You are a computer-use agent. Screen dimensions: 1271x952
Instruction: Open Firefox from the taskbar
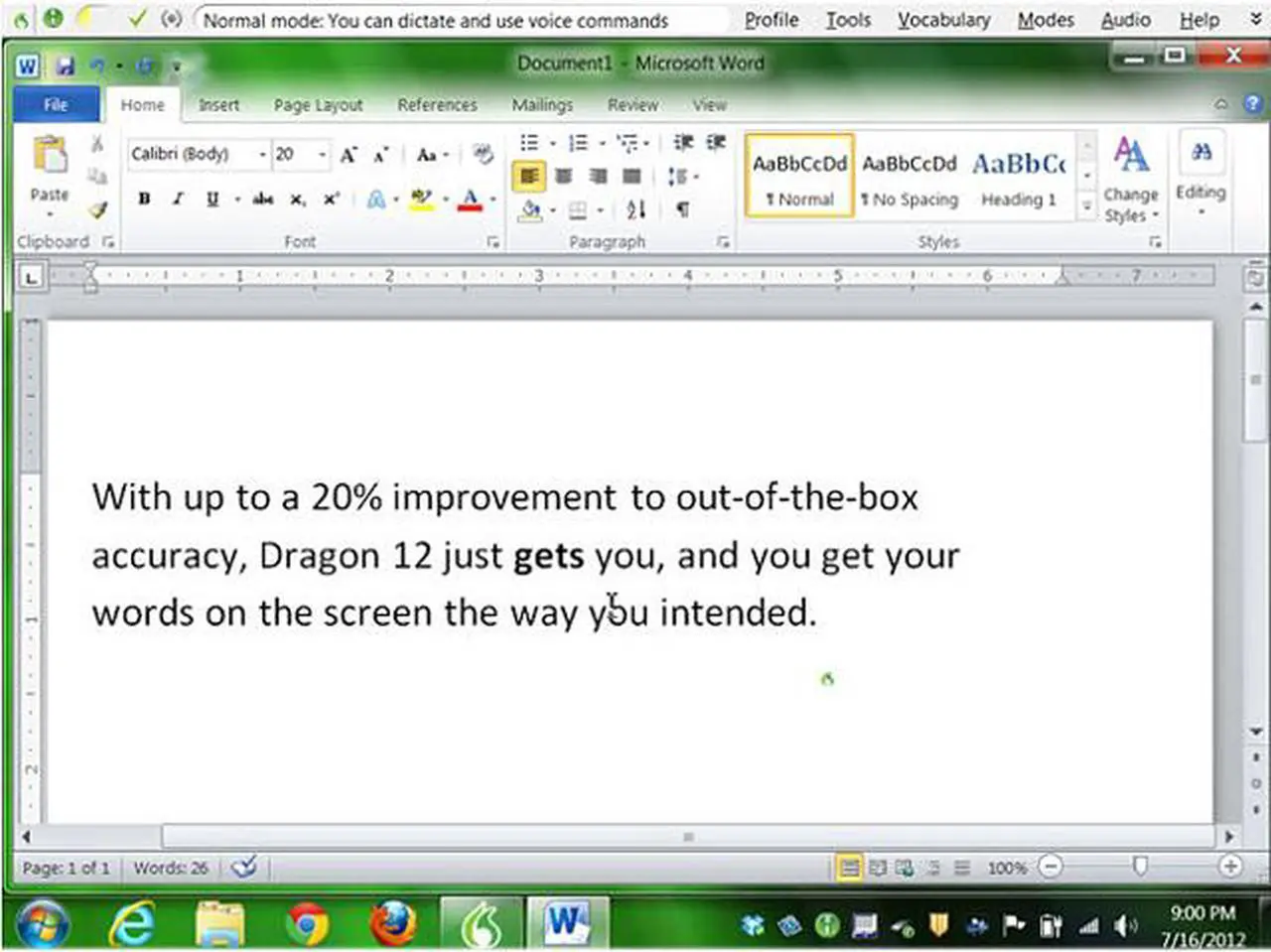[393, 924]
